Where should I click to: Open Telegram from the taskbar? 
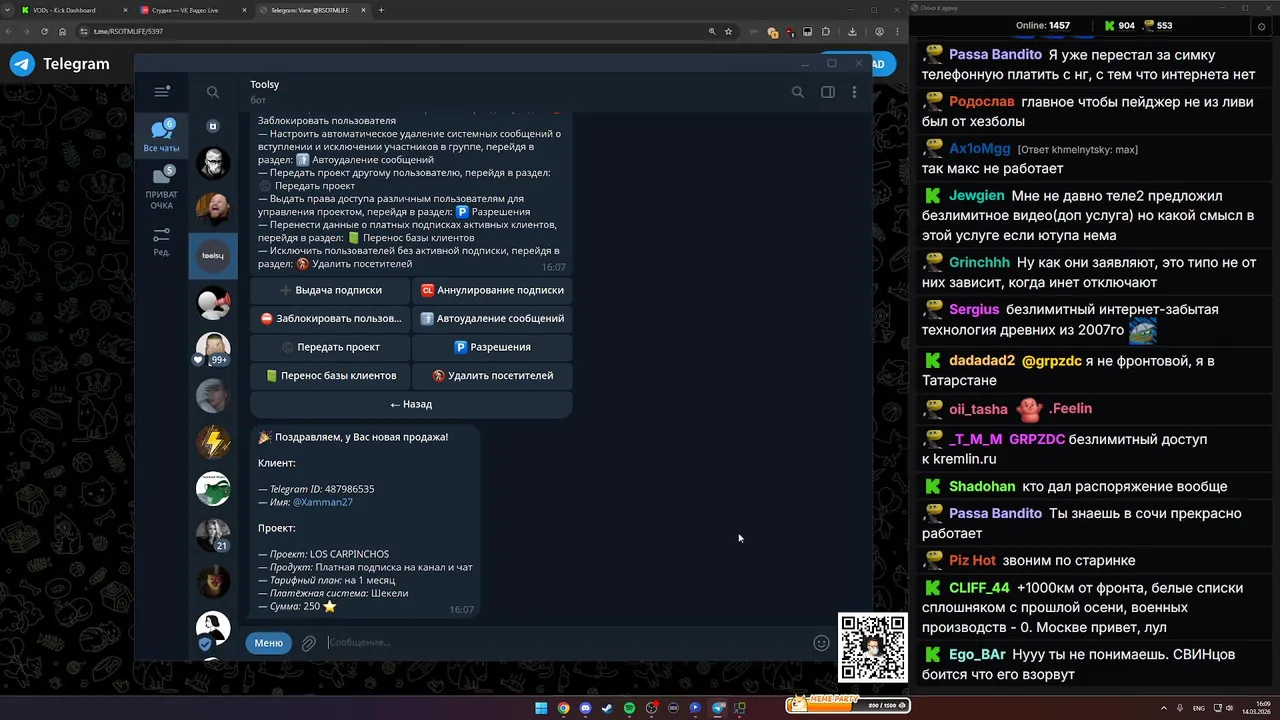coord(717,708)
